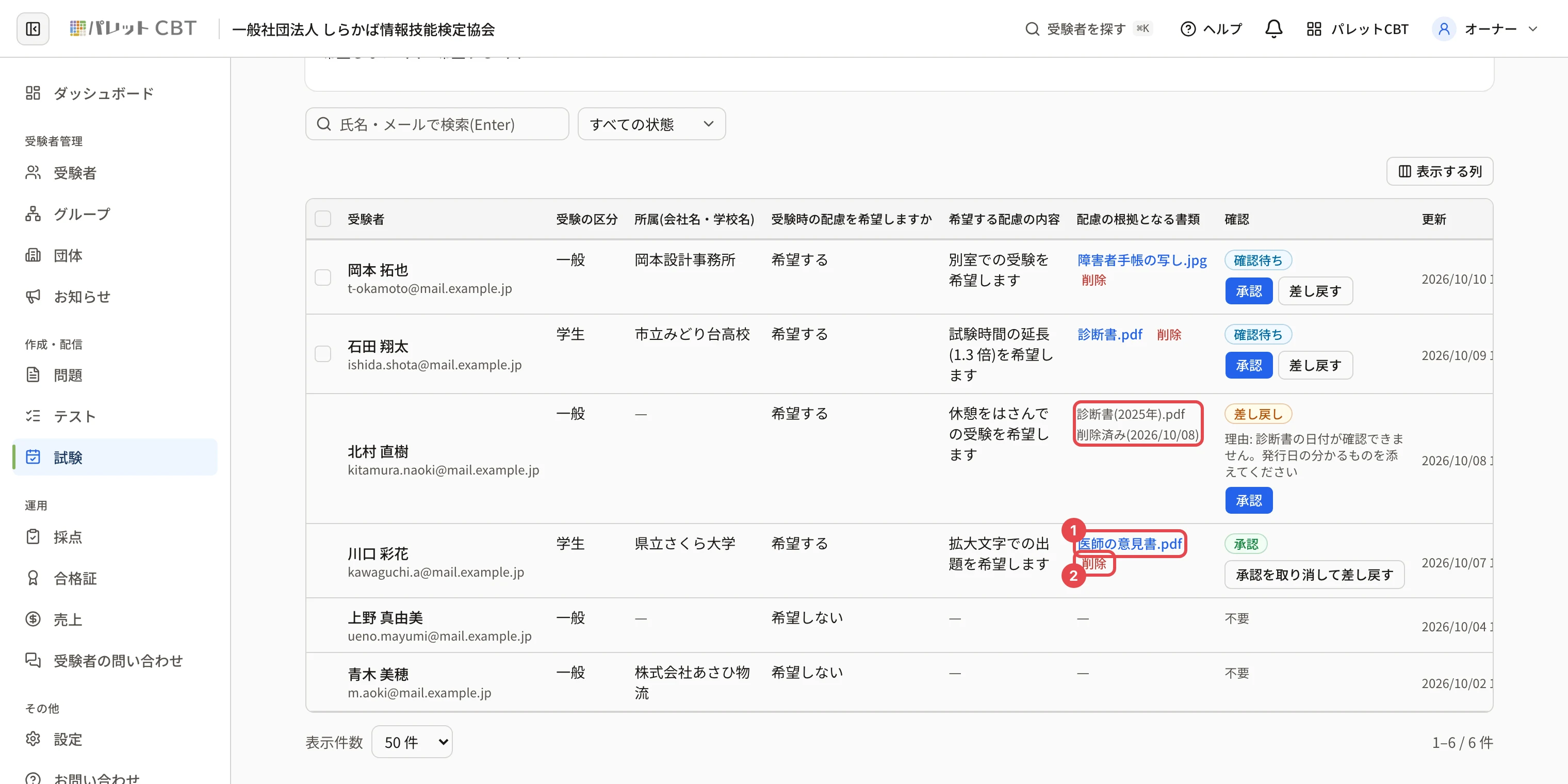Go to グループ in the sidebar

tap(115, 214)
